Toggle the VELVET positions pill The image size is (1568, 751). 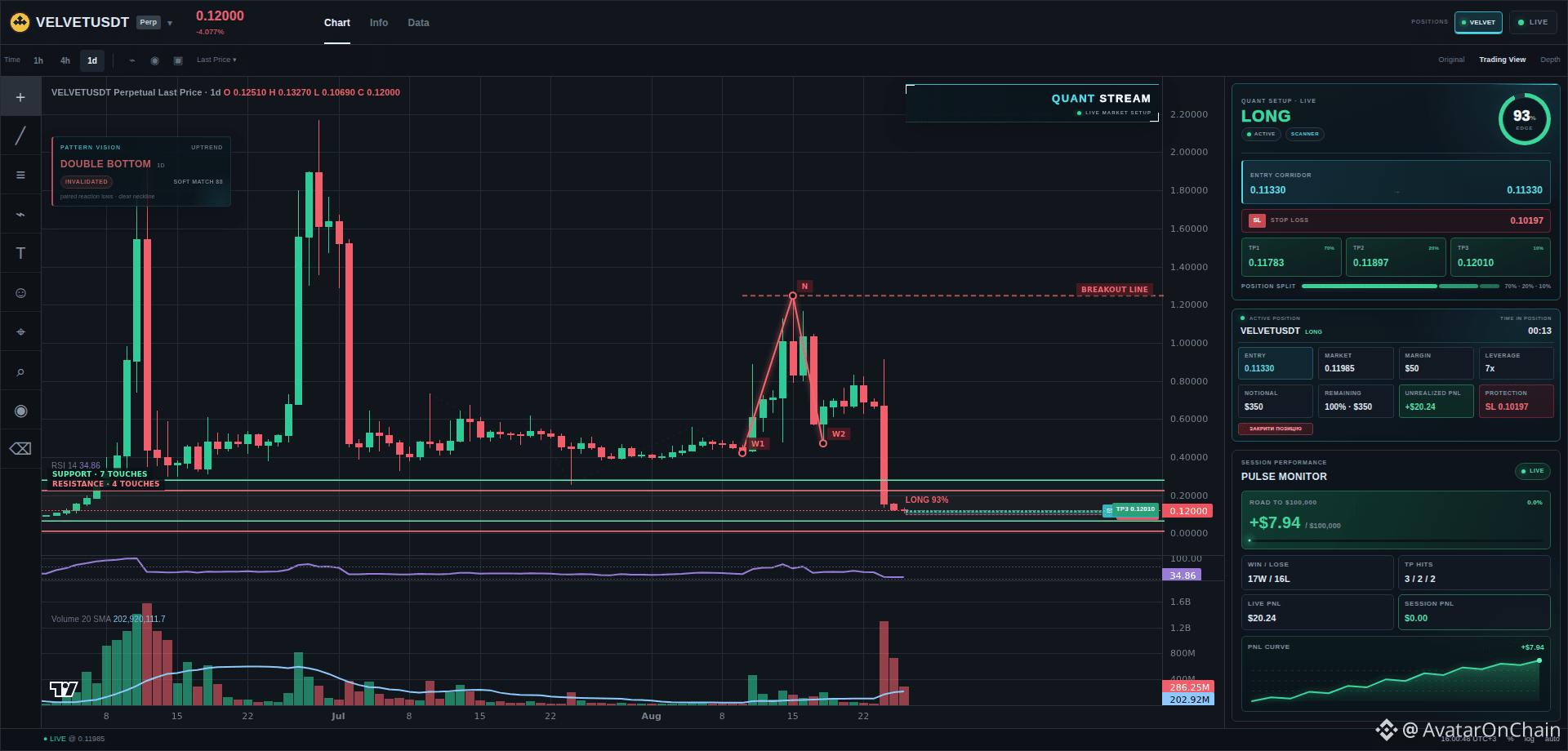(x=1478, y=22)
